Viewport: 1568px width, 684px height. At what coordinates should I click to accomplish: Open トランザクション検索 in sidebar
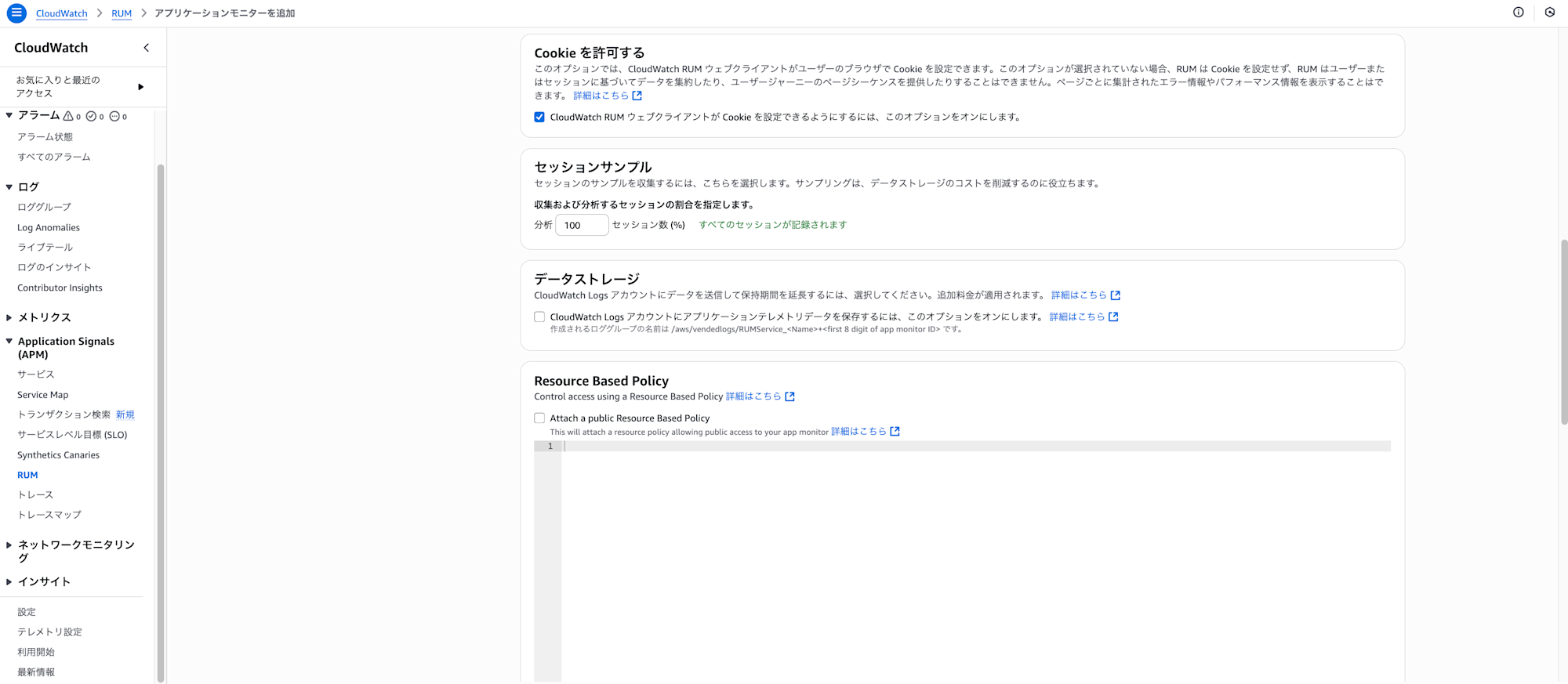[64, 414]
